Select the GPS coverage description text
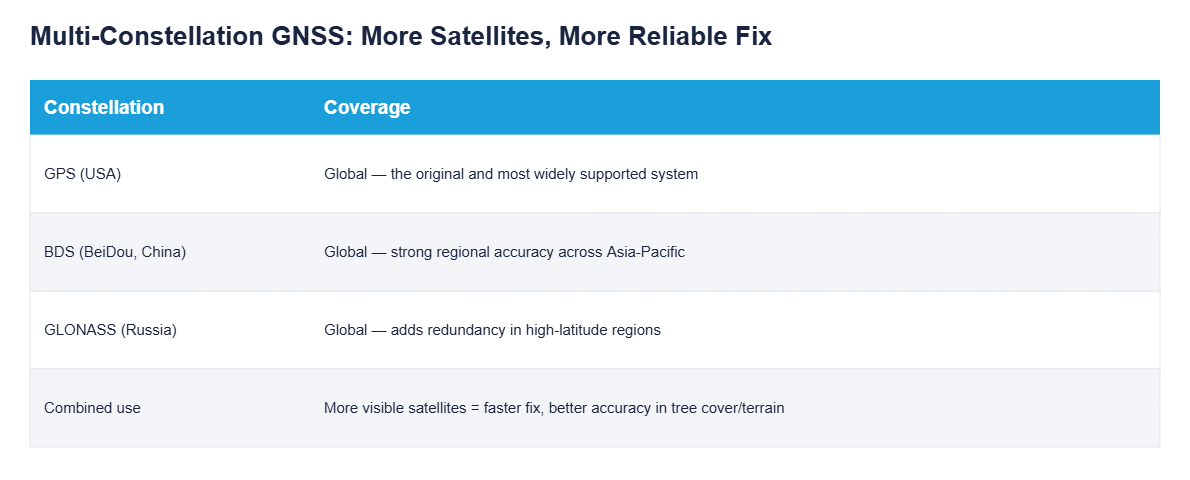This screenshot has width=1190, height=480. (511, 174)
